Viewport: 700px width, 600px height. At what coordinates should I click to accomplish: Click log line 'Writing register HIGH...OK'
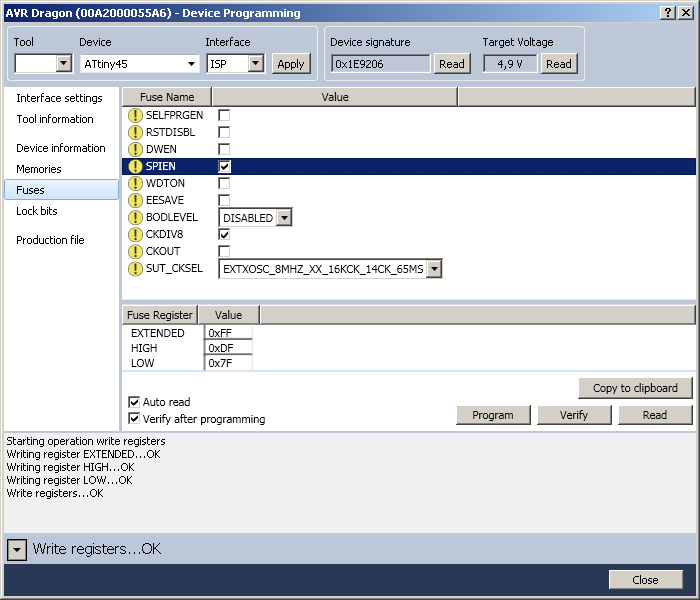click(71, 467)
